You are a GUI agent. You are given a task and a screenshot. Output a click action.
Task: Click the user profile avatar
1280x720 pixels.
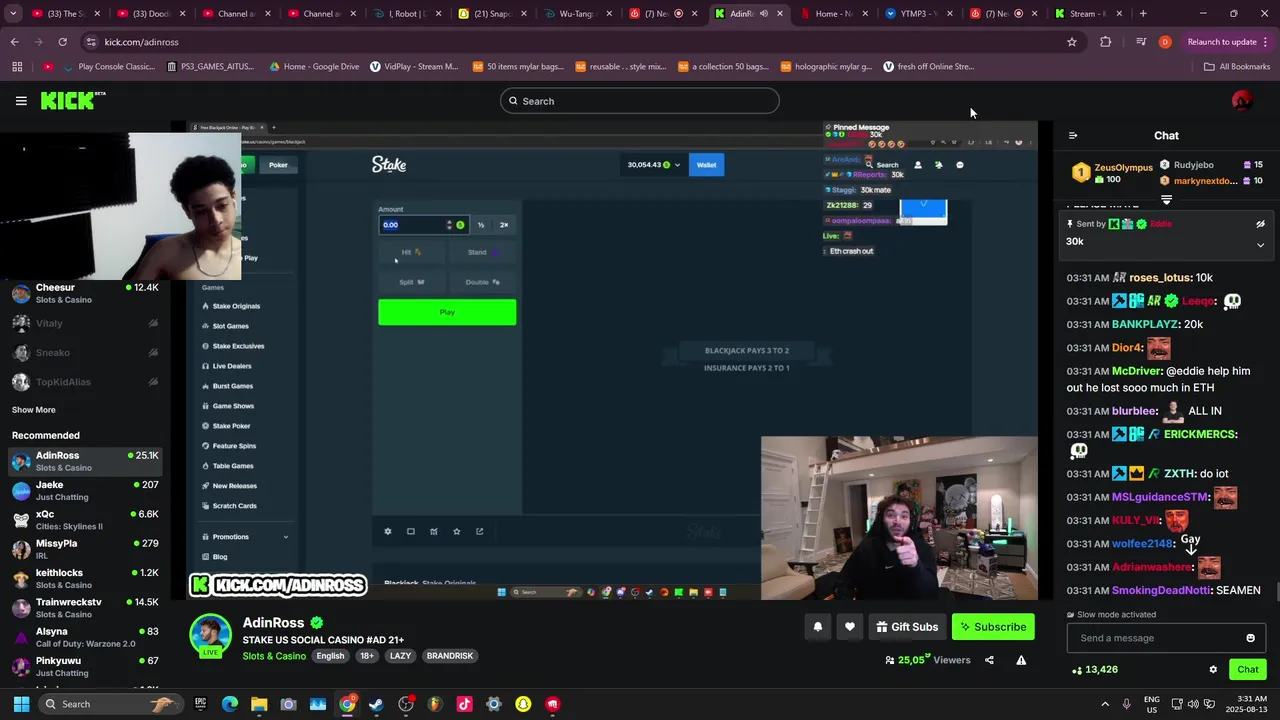(1241, 100)
